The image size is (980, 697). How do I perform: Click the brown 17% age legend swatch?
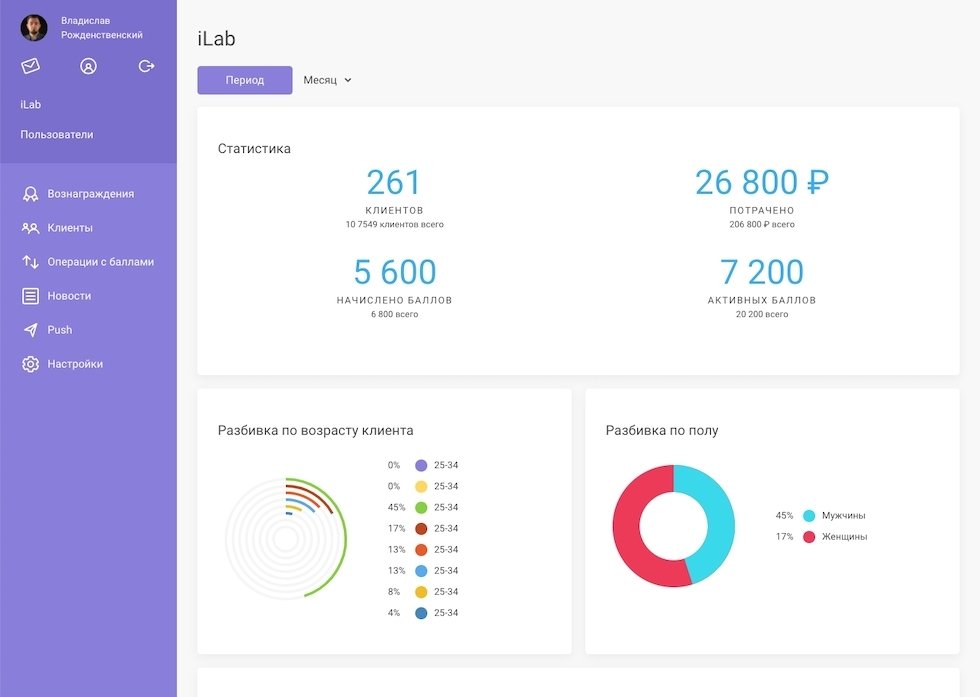click(421, 529)
